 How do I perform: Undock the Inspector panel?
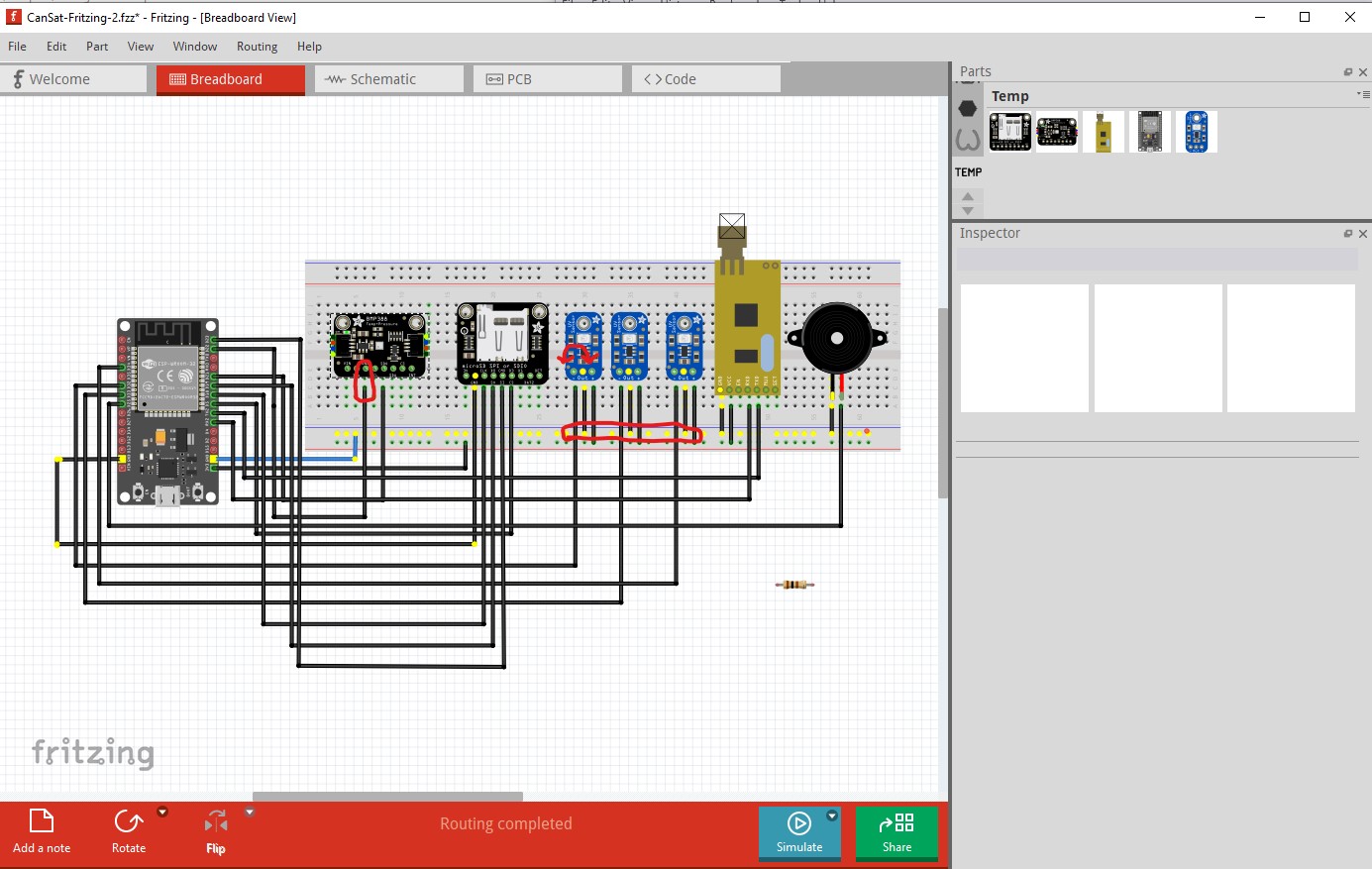click(1347, 234)
